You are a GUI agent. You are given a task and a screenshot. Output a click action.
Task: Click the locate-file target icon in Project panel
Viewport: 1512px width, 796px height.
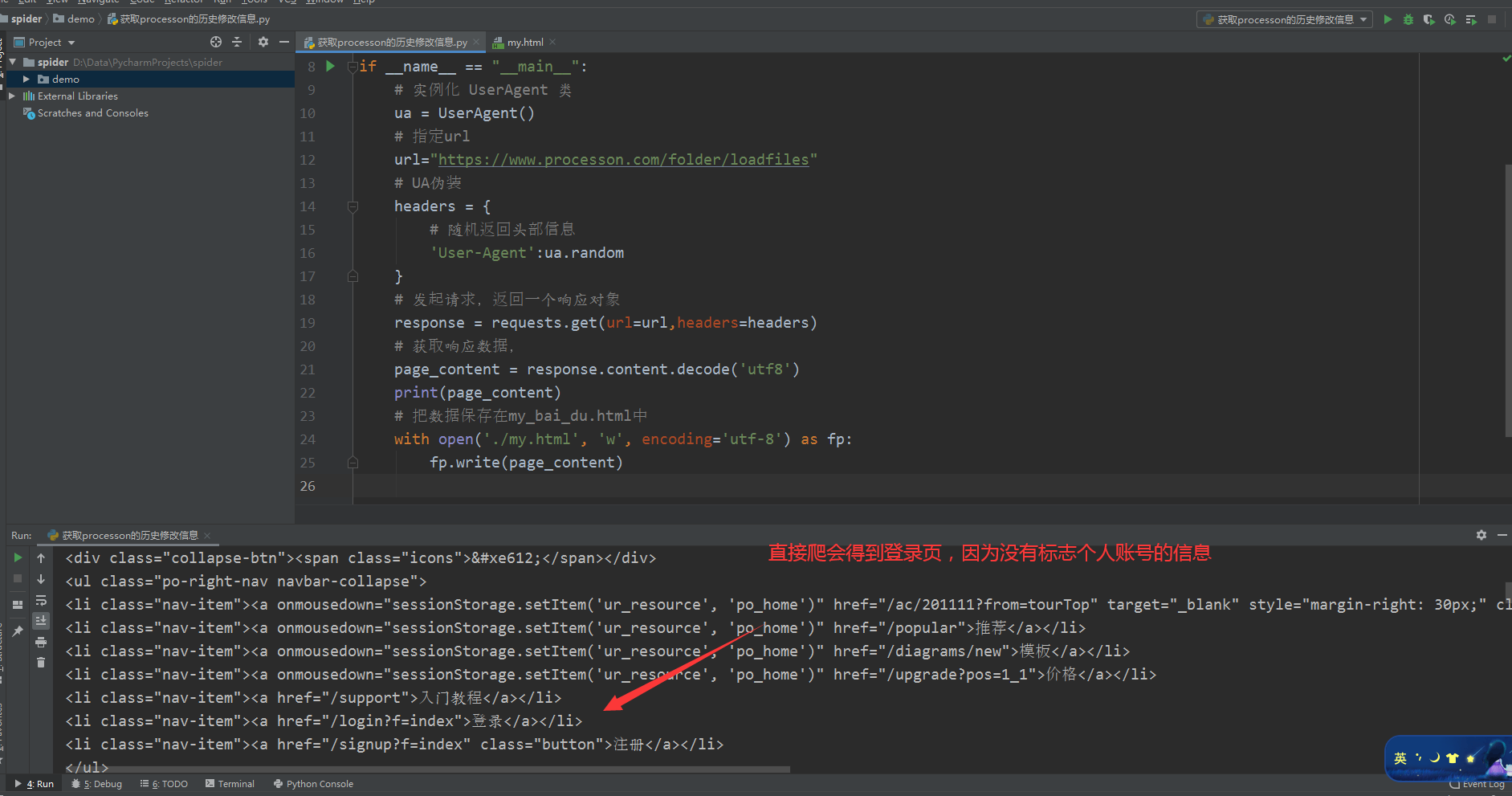click(216, 42)
